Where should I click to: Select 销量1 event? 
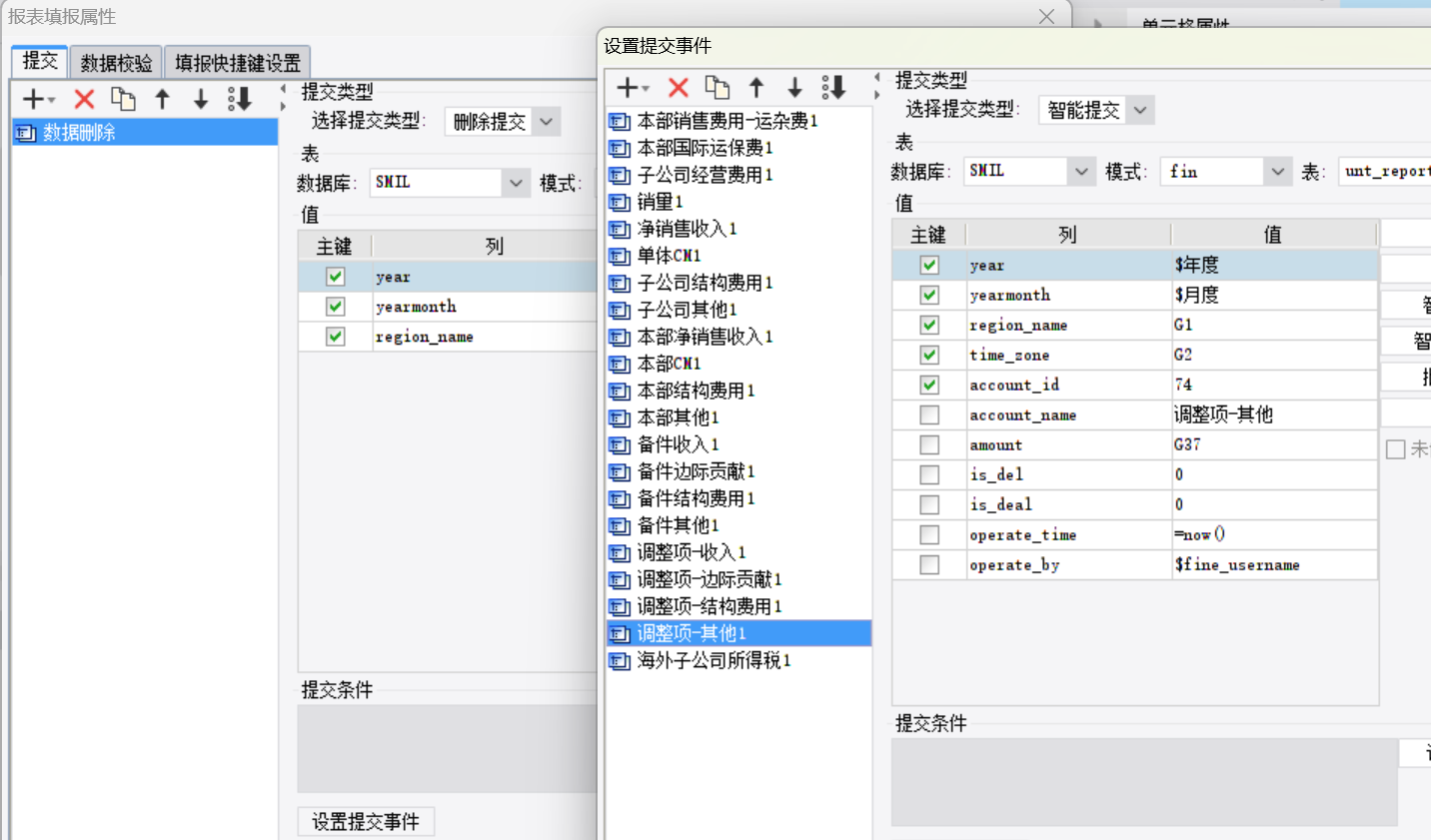[738, 202]
